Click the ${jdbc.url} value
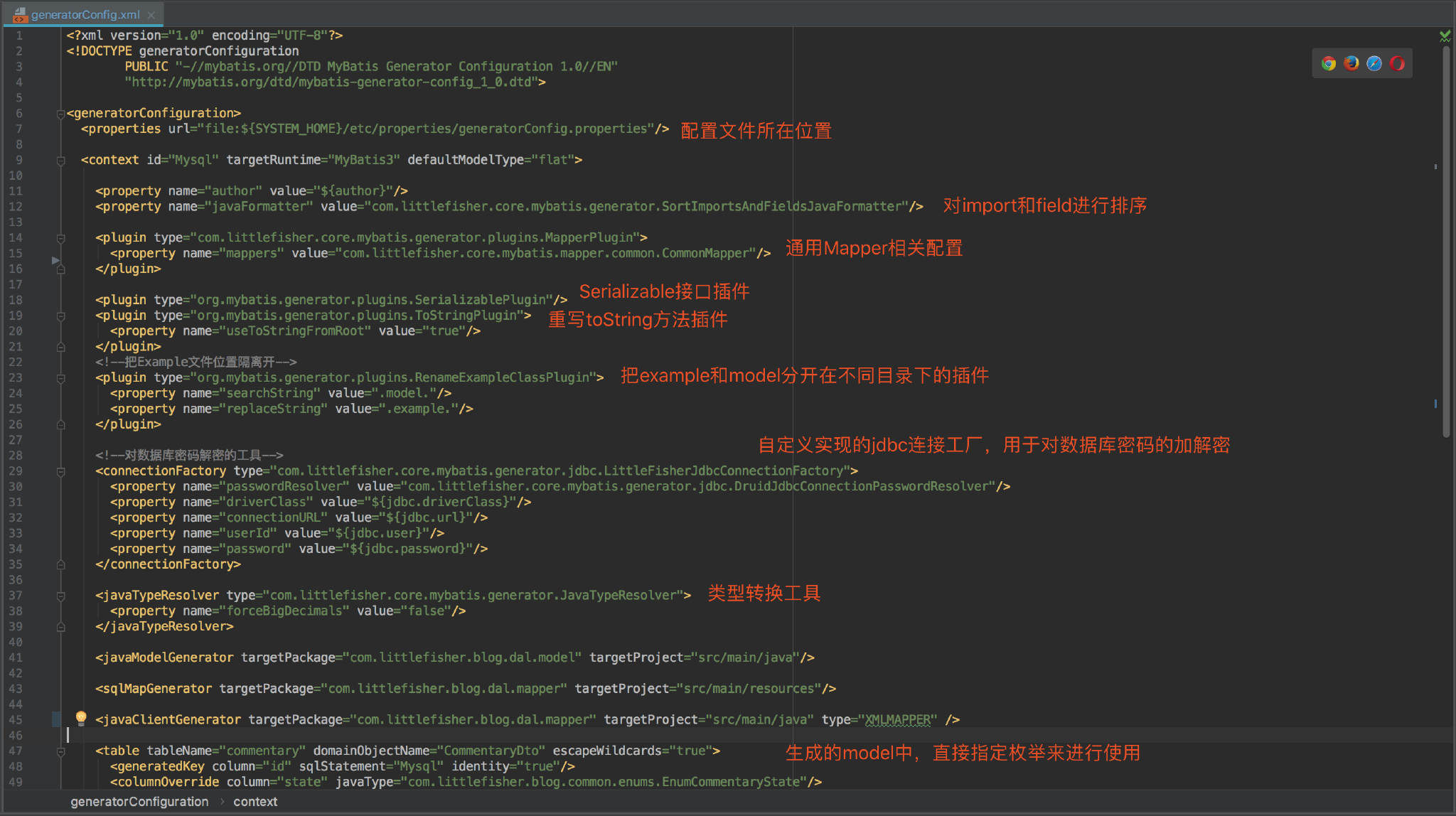Screen dimensions: 1456x816 click(x=426, y=517)
